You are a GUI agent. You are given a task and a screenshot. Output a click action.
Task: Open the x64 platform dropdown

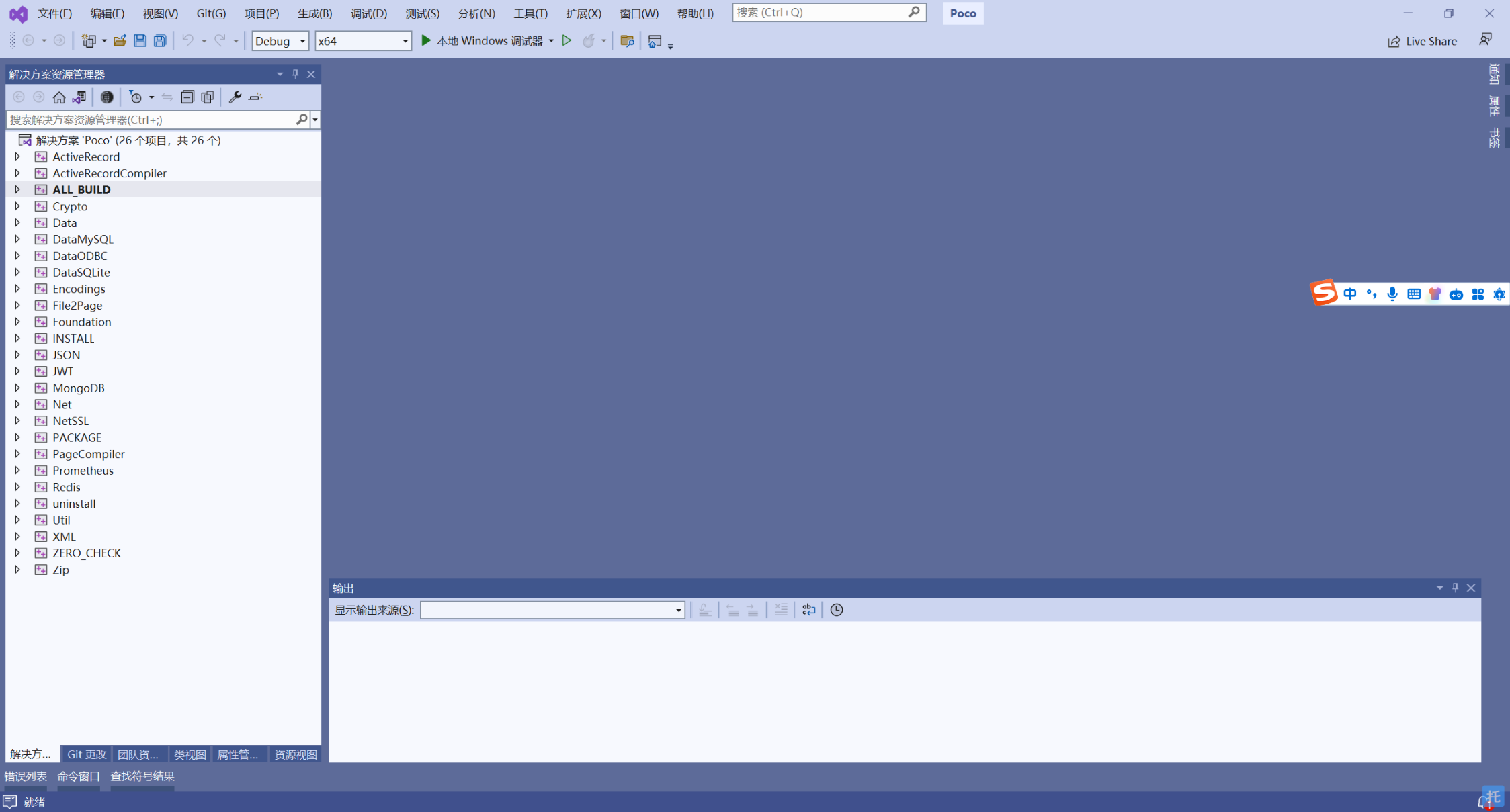[363, 41]
